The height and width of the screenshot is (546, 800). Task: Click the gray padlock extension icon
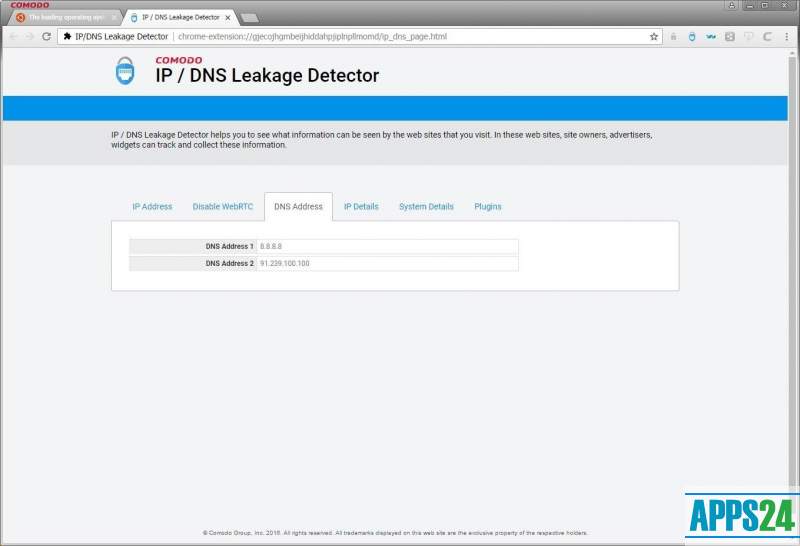673,37
